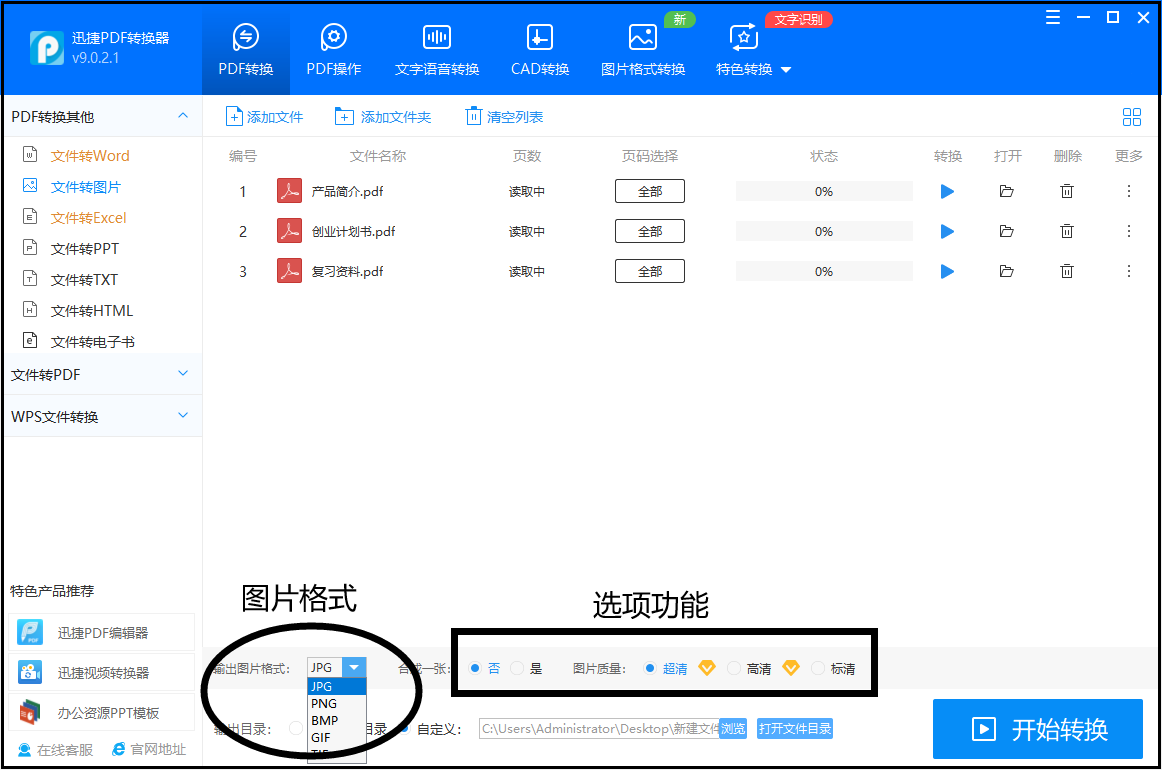Click 清空列表 to clear the list
The height and width of the screenshot is (770, 1162).
click(x=504, y=116)
